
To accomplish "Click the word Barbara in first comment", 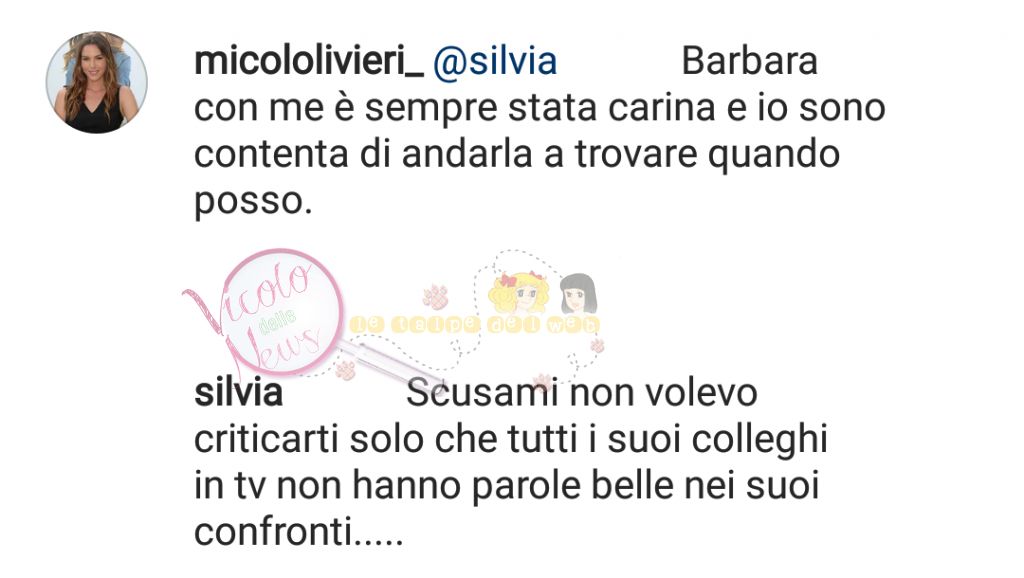I will pyautogui.click(x=749, y=61).
